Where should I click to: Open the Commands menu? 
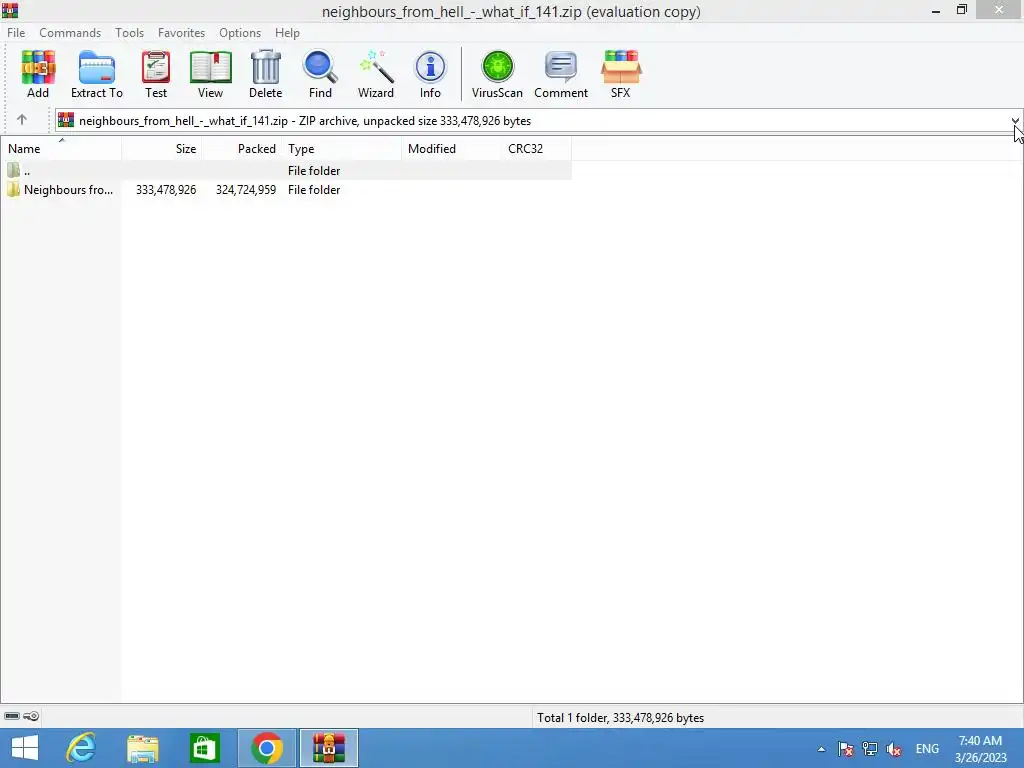[x=70, y=33]
